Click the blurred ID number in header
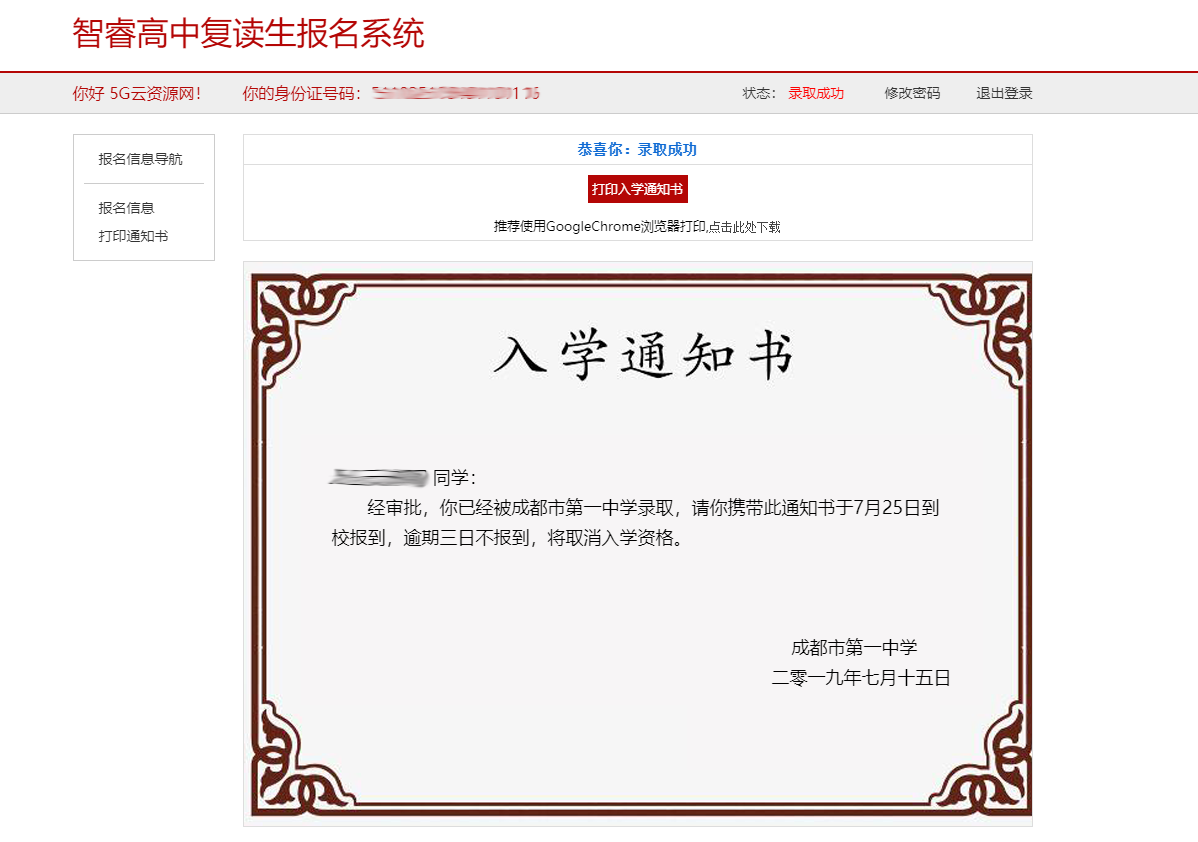The height and width of the screenshot is (842, 1198). [x=455, y=94]
